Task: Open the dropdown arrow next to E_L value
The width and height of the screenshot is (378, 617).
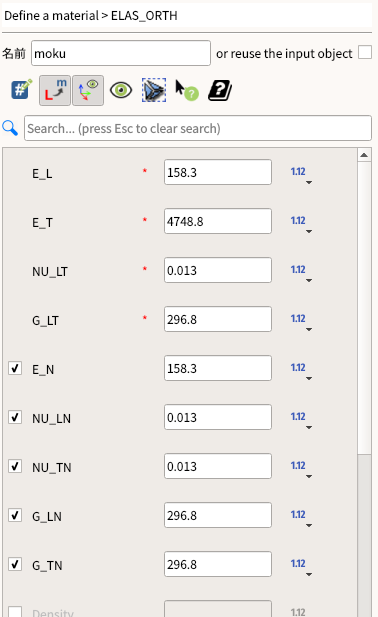Action: point(309,183)
